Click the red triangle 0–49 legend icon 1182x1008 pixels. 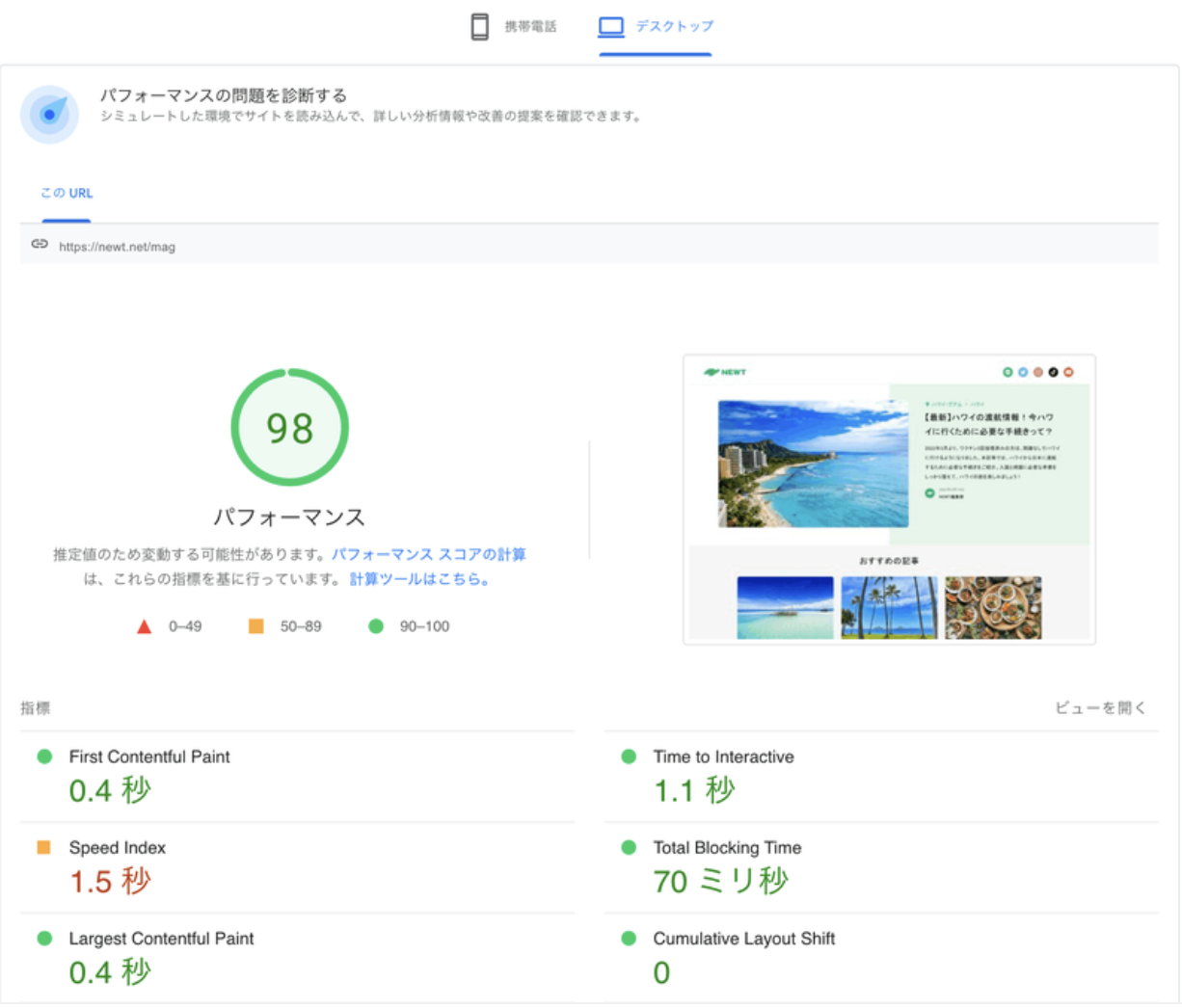[144, 626]
